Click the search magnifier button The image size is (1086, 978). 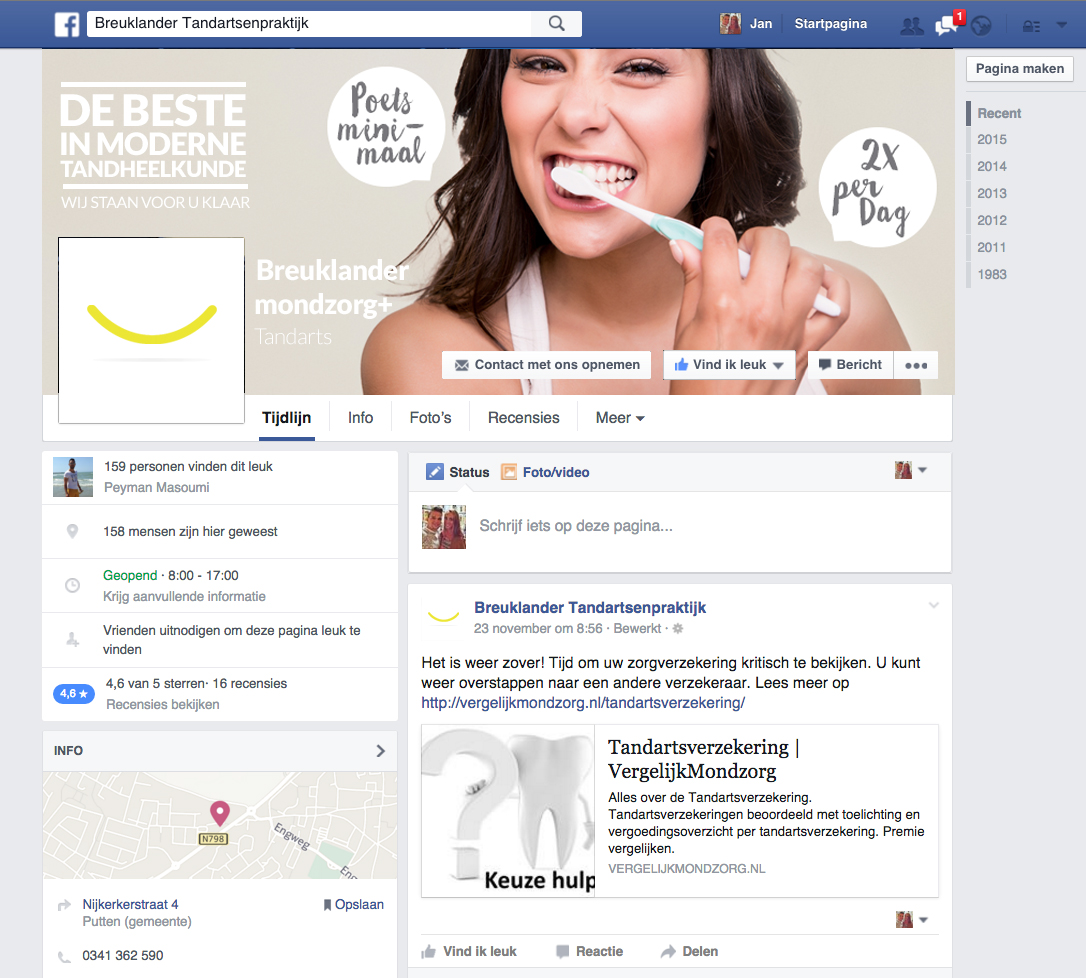pyautogui.click(x=556, y=24)
